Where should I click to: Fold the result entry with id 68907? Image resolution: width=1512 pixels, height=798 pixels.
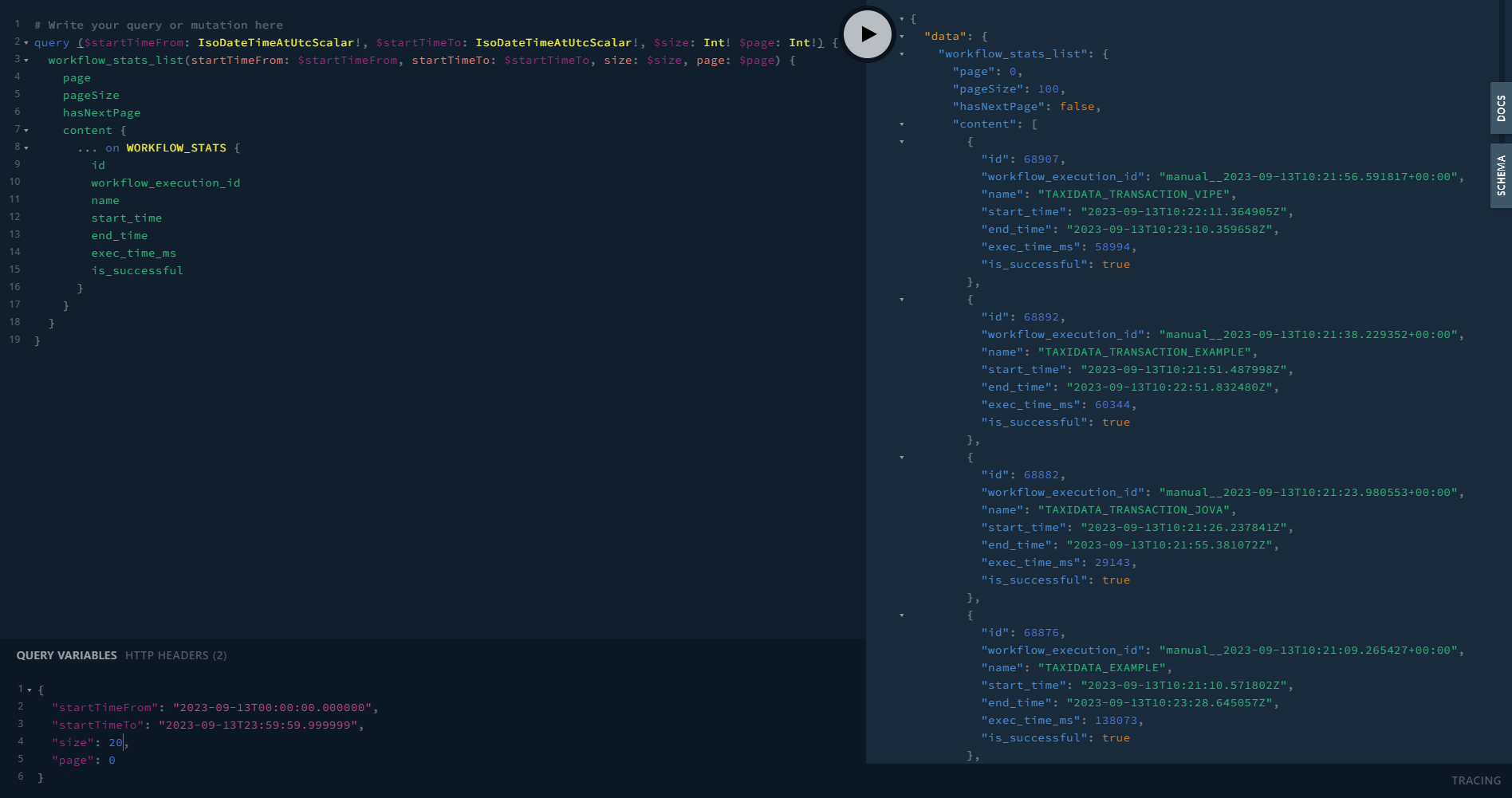(902, 142)
